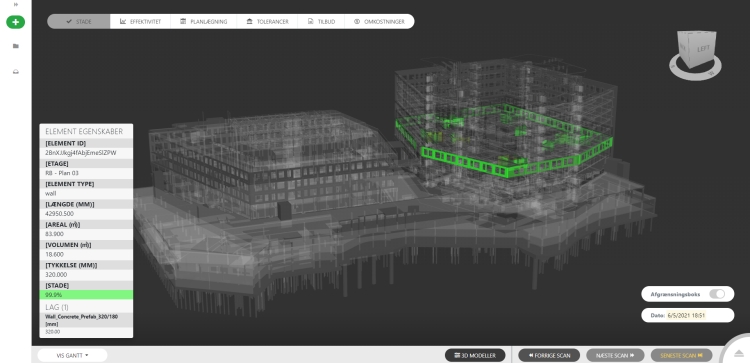
Task: Expand the bottom-right up-arrow panel
Action: coord(739,353)
